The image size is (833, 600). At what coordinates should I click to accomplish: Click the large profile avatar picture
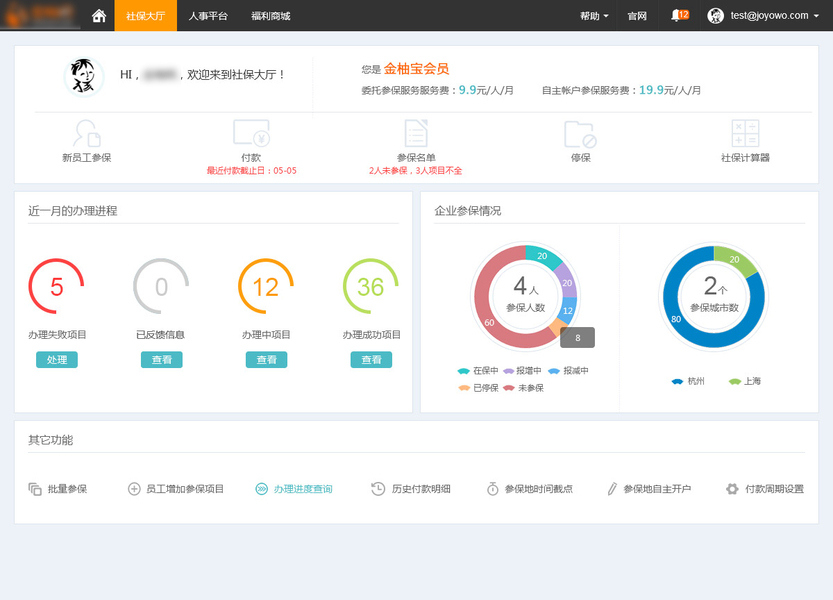click(84, 77)
